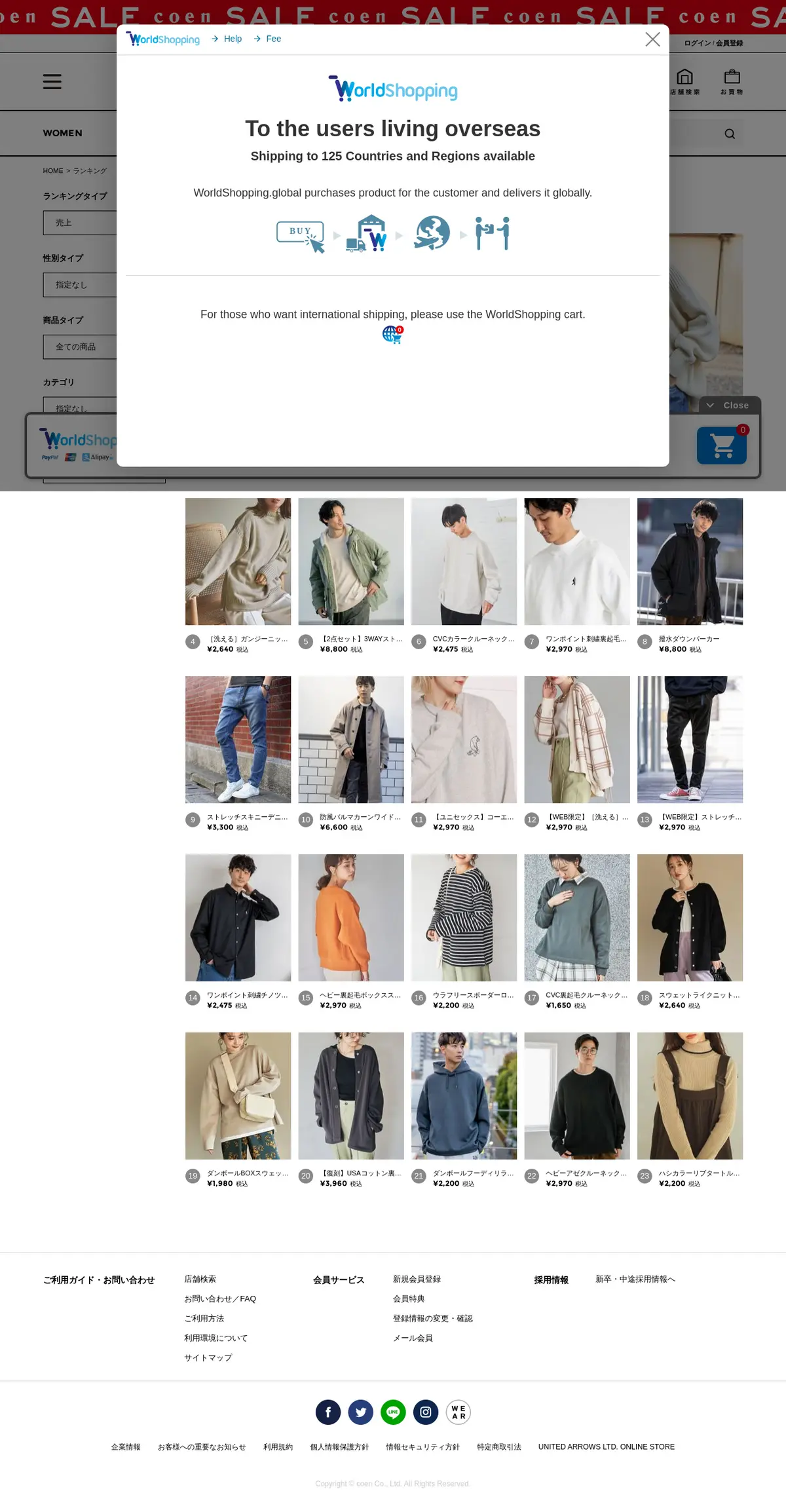The height and width of the screenshot is (1512, 786).
Task: Click rank 22 ヘビーアゼクルーネック title
Action: pyautogui.click(x=587, y=1173)
